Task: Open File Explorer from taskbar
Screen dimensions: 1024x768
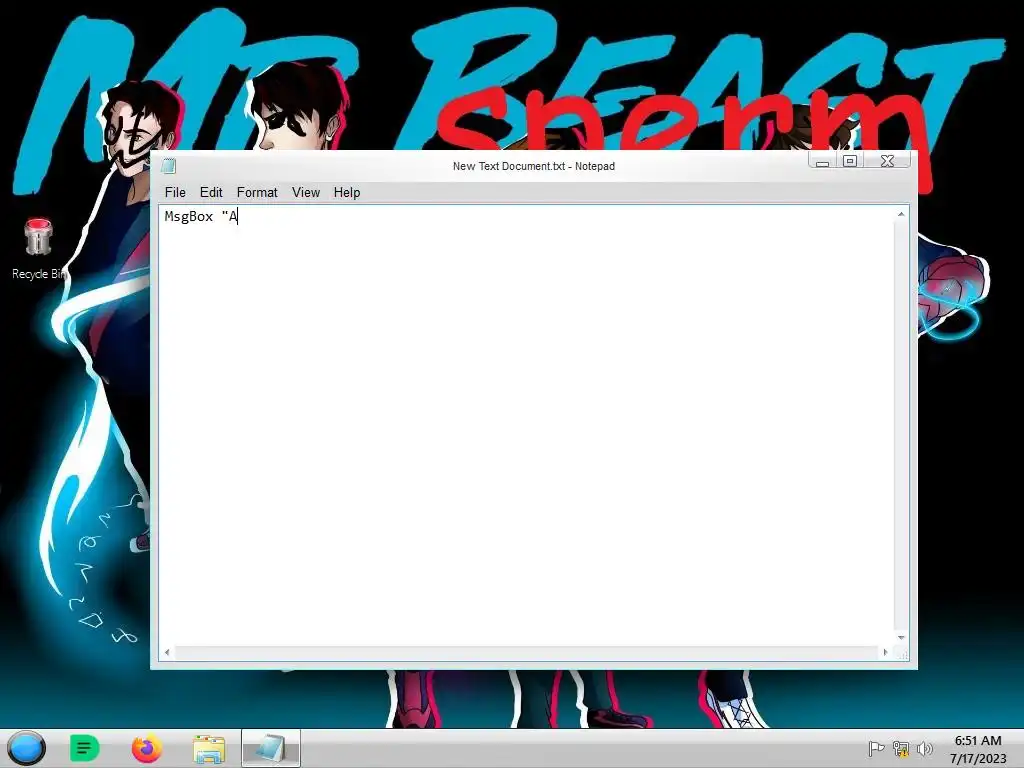Action: [209, 749]
